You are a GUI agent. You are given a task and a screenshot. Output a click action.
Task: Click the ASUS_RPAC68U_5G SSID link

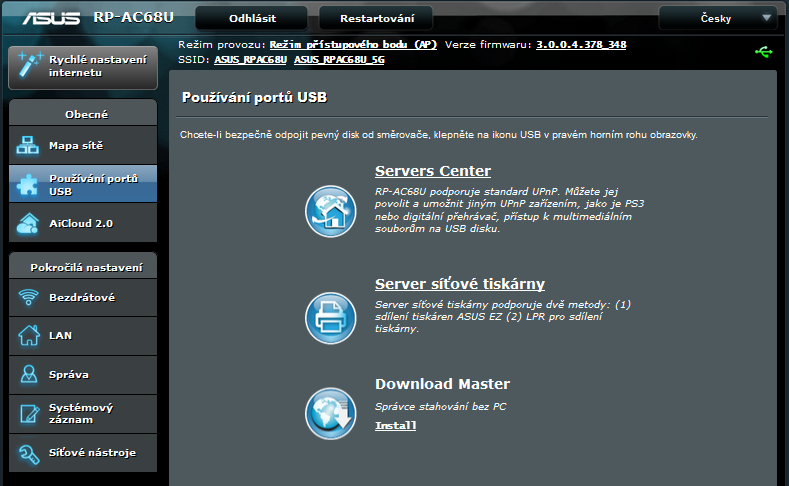click(339, 59)
